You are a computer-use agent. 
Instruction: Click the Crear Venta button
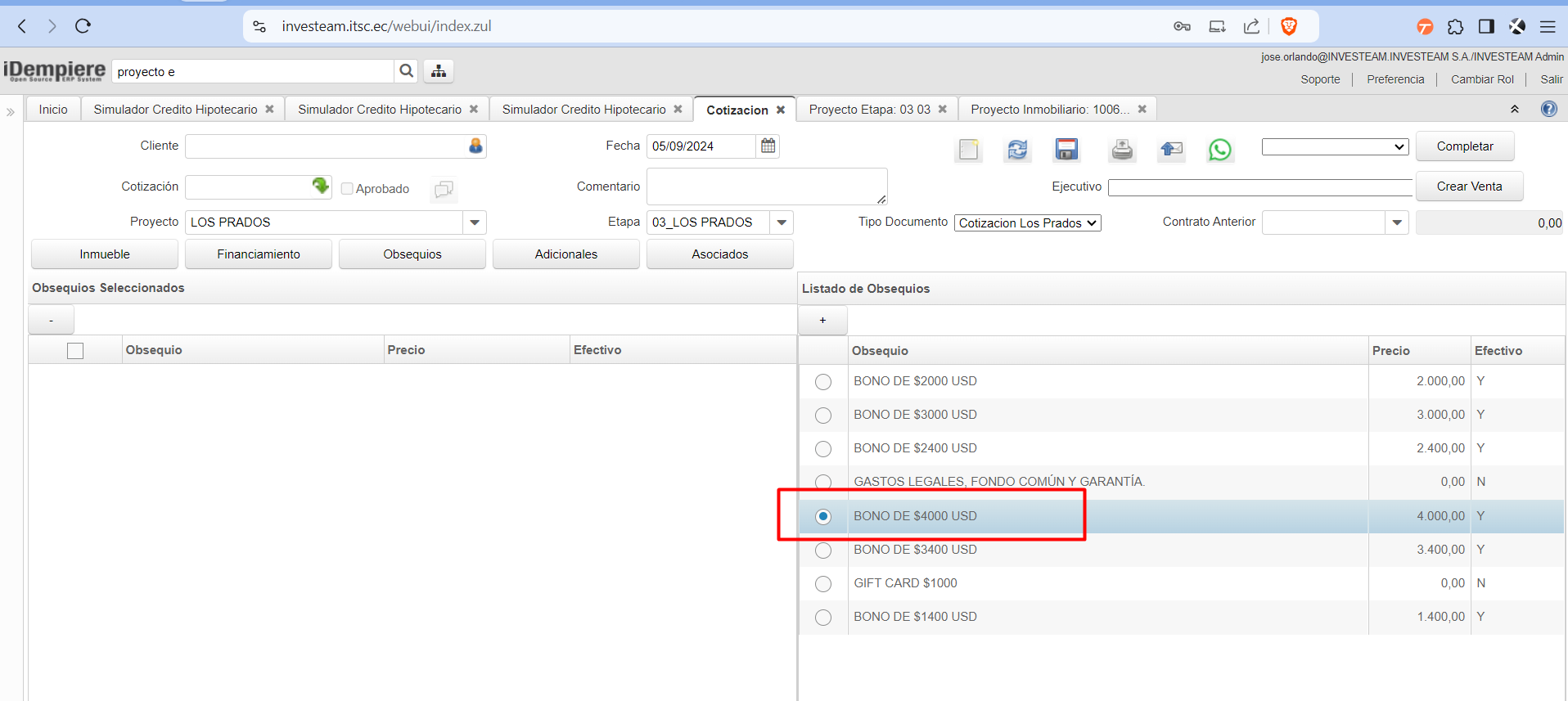pyautogui.click(x=1469, y=186)
